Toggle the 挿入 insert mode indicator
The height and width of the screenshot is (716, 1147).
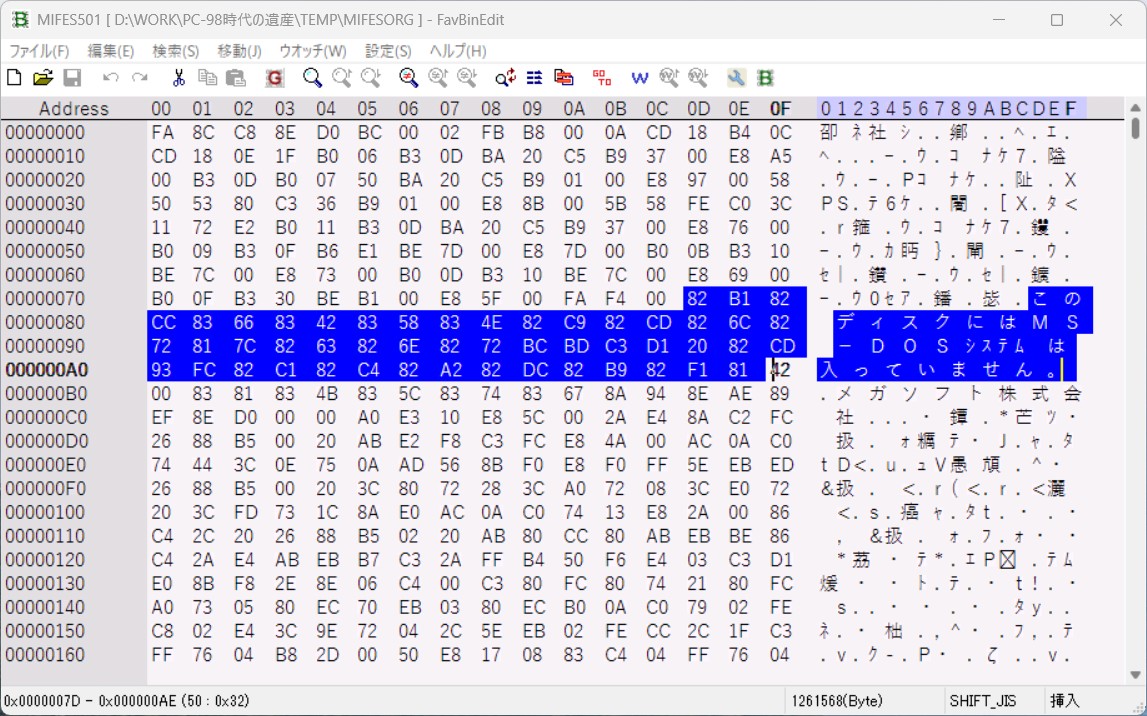click(x=1063, y=701)
